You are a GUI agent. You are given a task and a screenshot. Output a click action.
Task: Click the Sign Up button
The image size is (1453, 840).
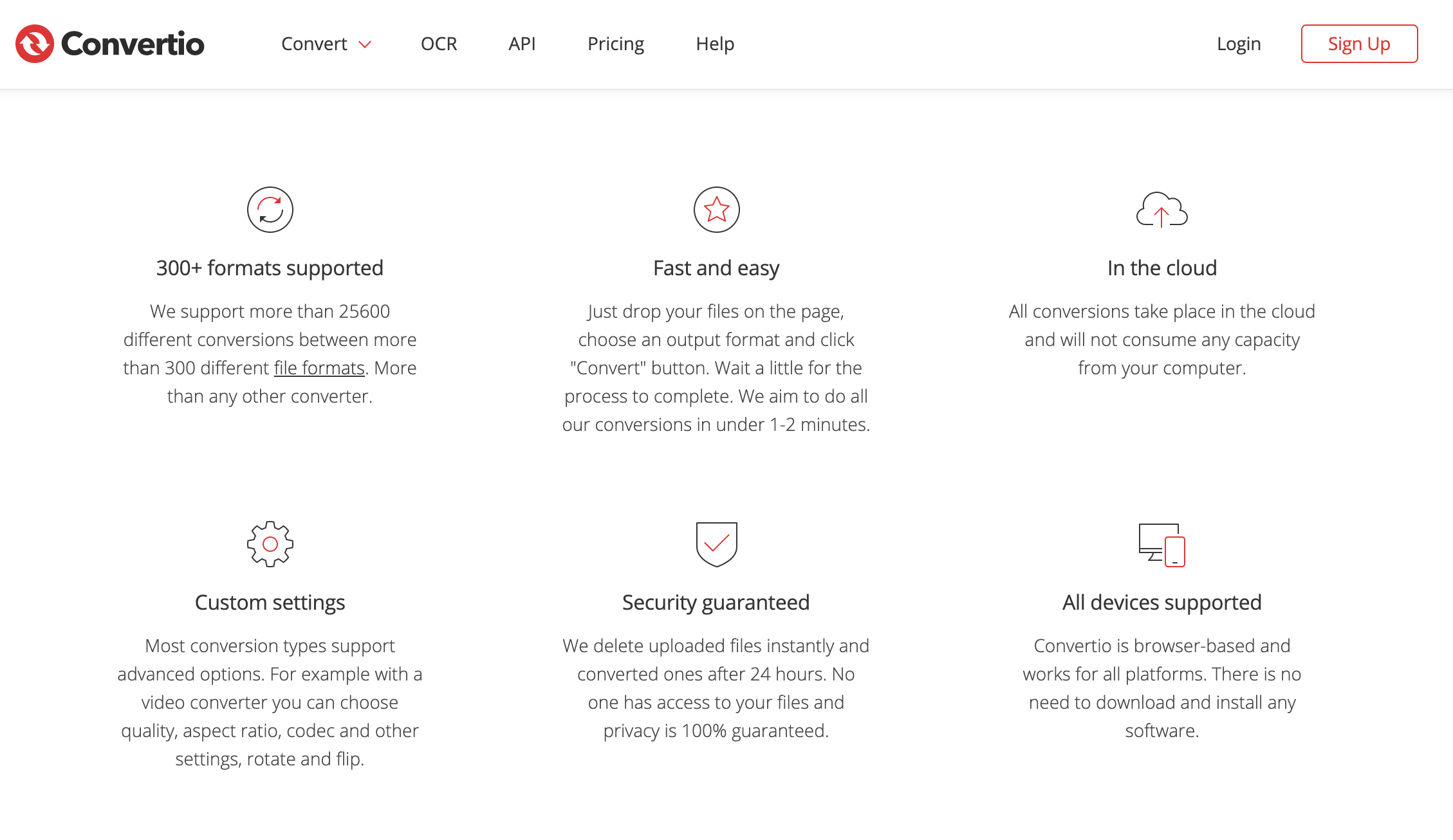(1358, 44)
